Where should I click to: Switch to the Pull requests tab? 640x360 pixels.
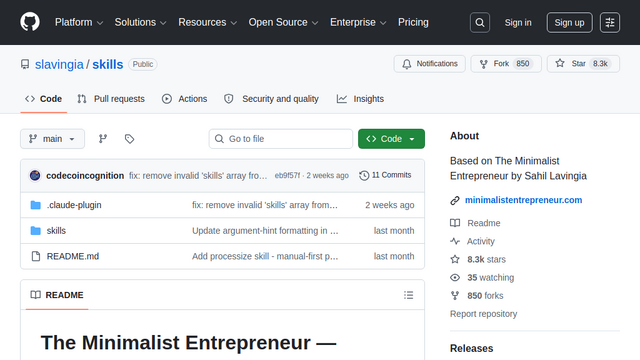111,99
